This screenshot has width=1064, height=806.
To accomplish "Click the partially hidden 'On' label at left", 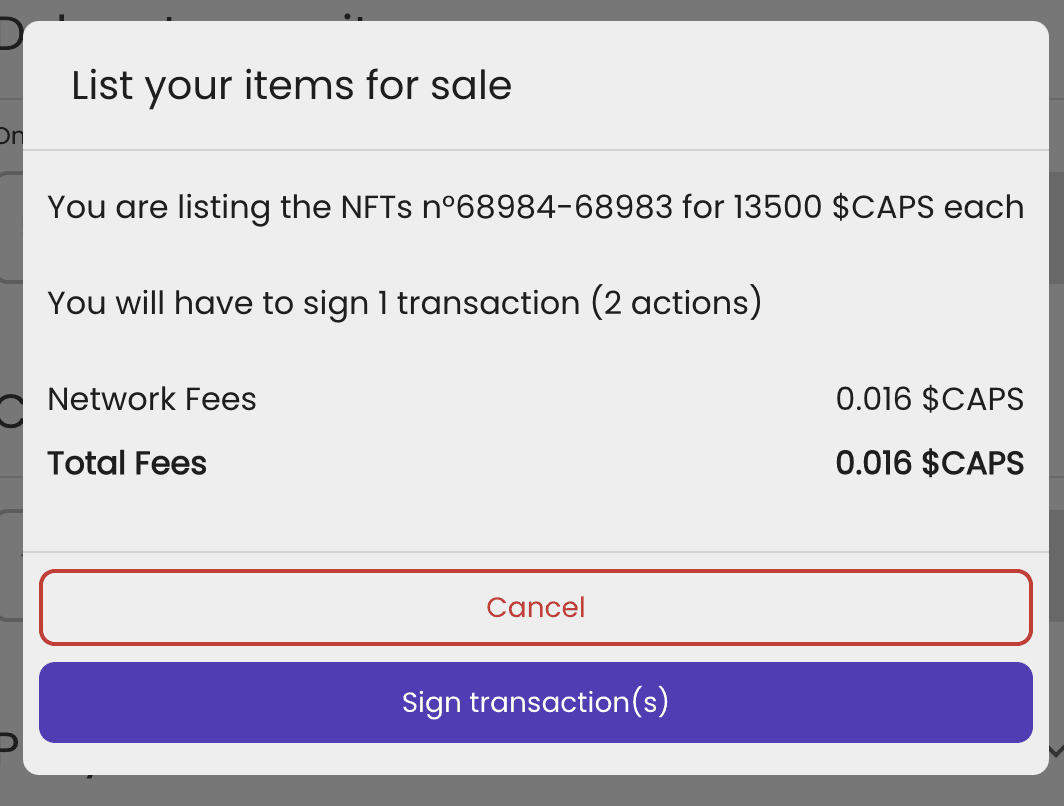I will 11,136.
